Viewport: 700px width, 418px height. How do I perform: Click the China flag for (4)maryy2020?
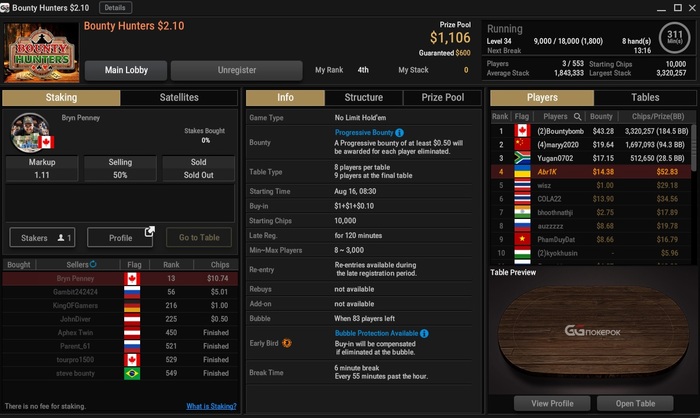tap(522, 144)
